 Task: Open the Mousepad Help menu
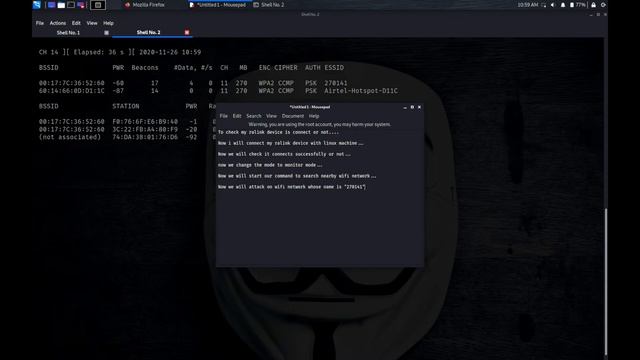(314, 116)
